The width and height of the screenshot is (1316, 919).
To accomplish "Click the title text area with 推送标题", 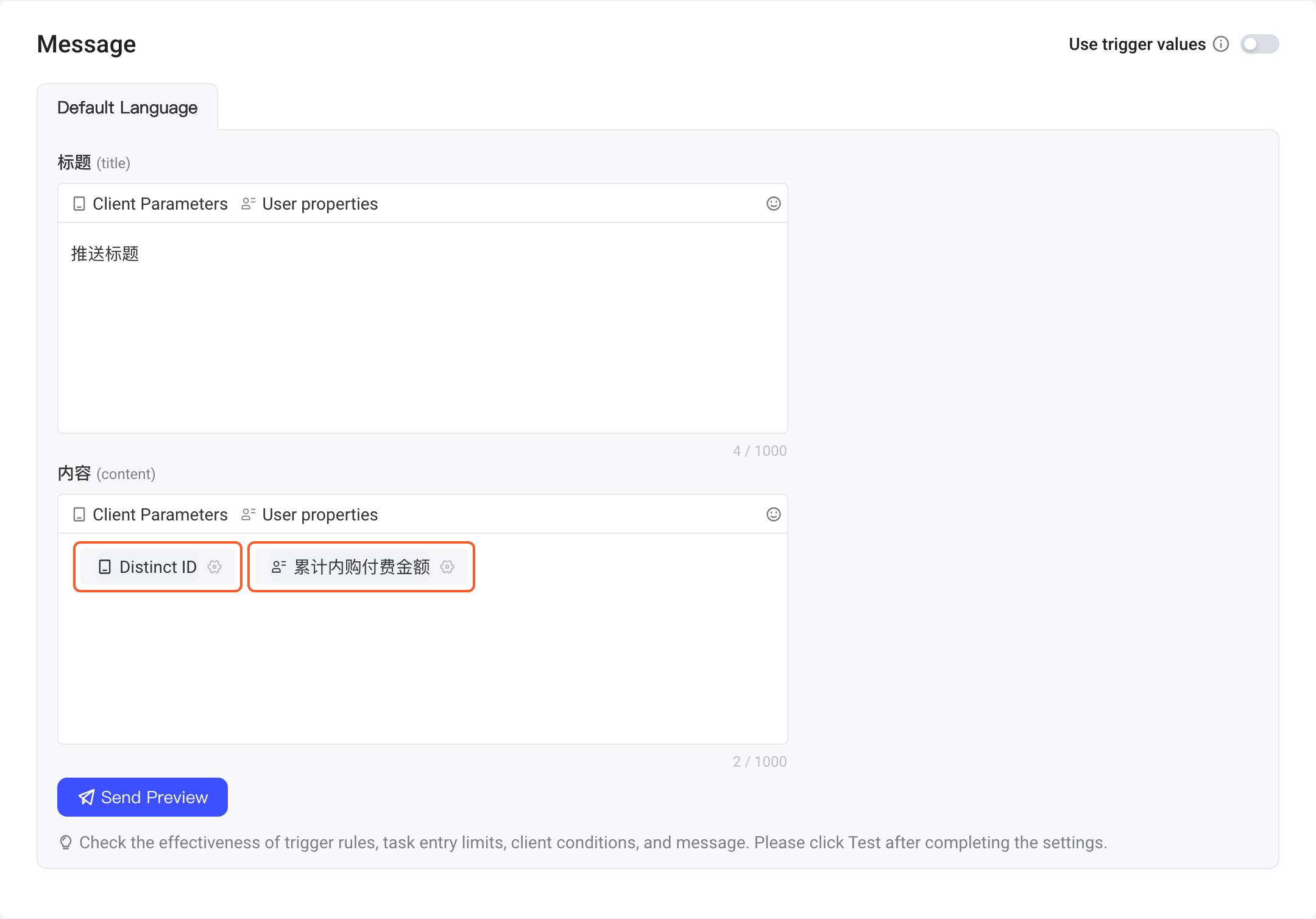I will tap(423, 328).
